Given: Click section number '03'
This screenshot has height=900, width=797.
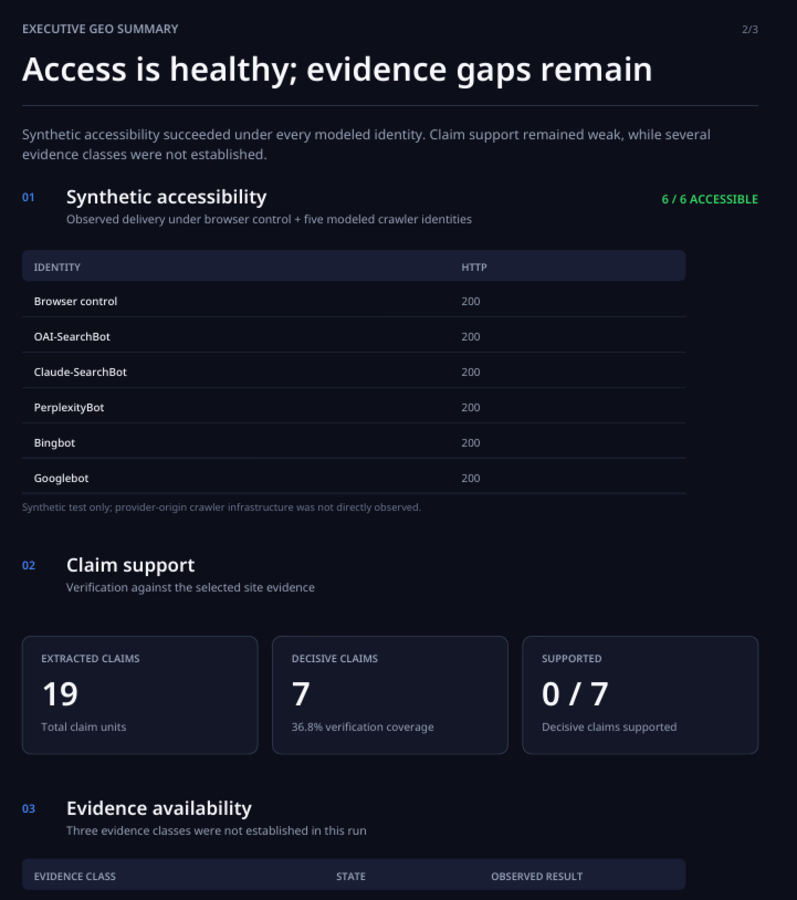Looking at the screenshot, I should pos(28,809).
